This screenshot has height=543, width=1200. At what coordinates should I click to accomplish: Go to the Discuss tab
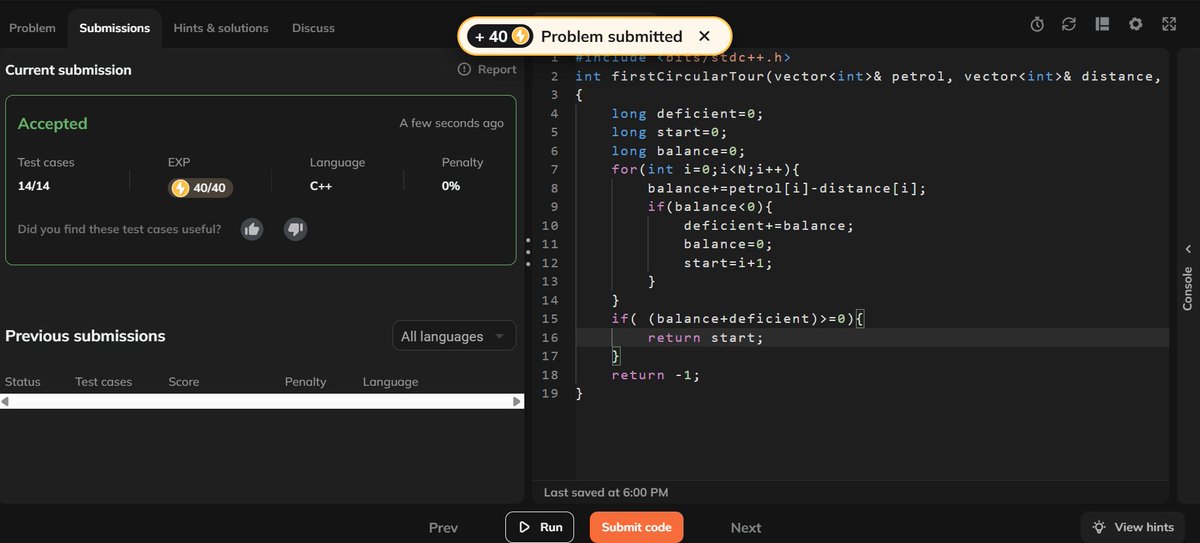tap(313, 28)
